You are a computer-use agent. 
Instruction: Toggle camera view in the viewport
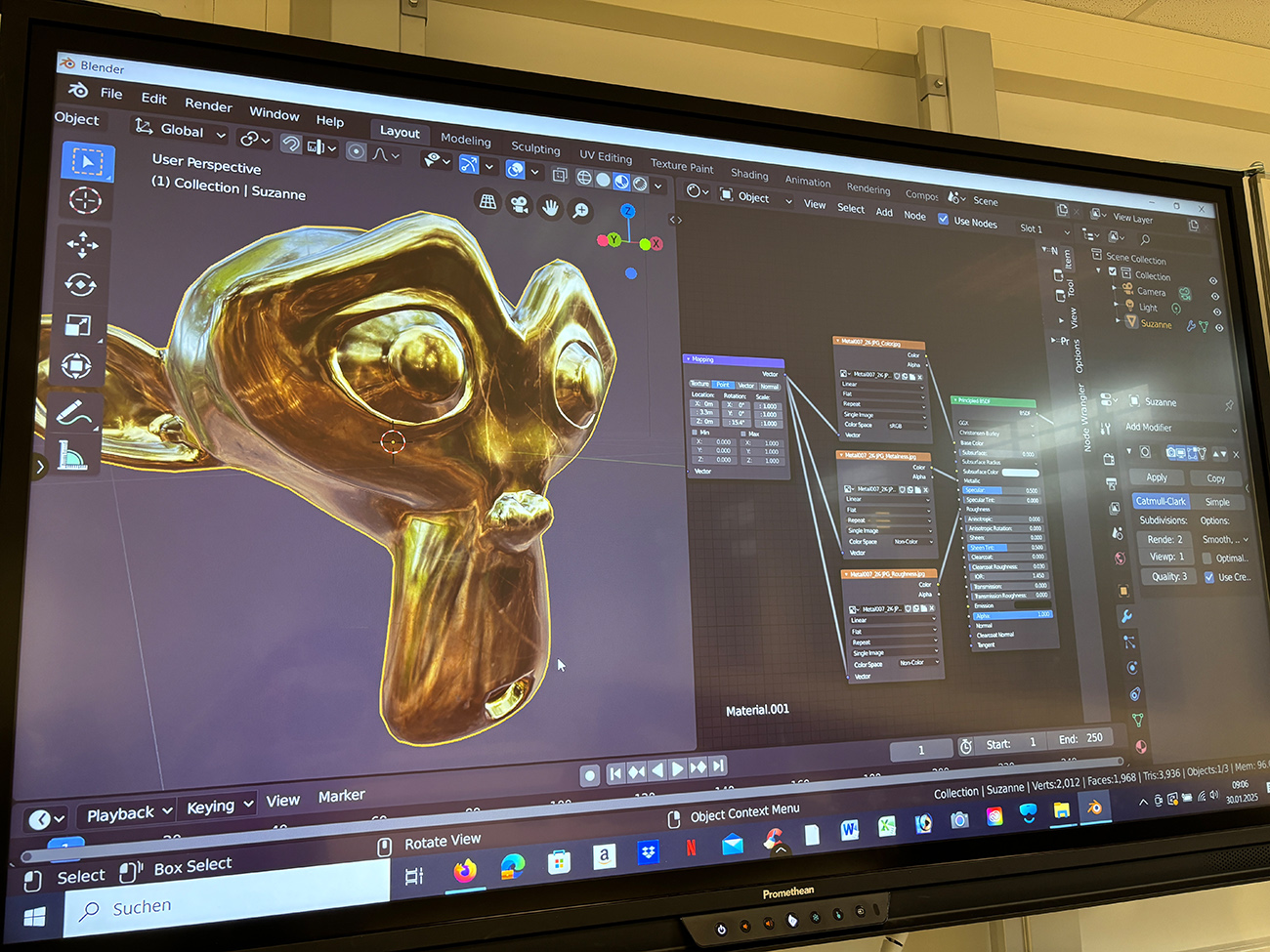click(519, 204)
